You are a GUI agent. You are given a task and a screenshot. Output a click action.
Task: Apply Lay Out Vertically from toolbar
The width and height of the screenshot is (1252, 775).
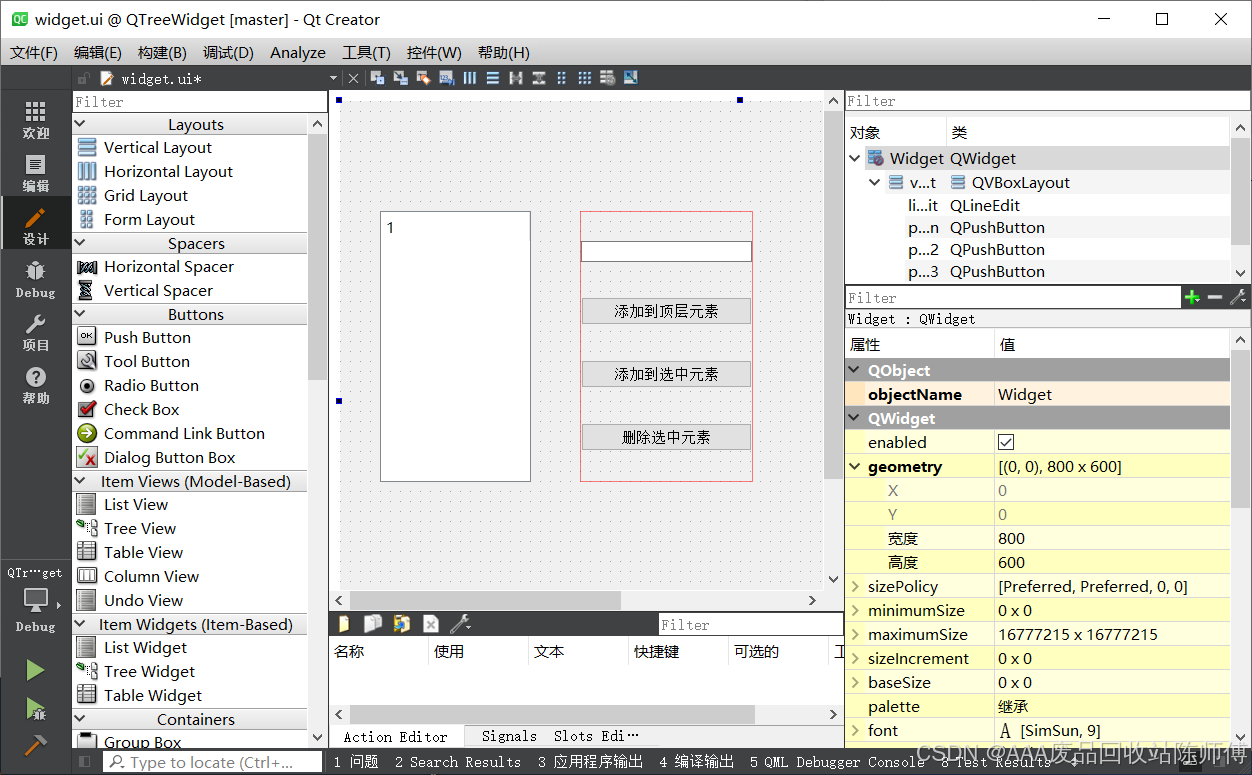(492, 78)
